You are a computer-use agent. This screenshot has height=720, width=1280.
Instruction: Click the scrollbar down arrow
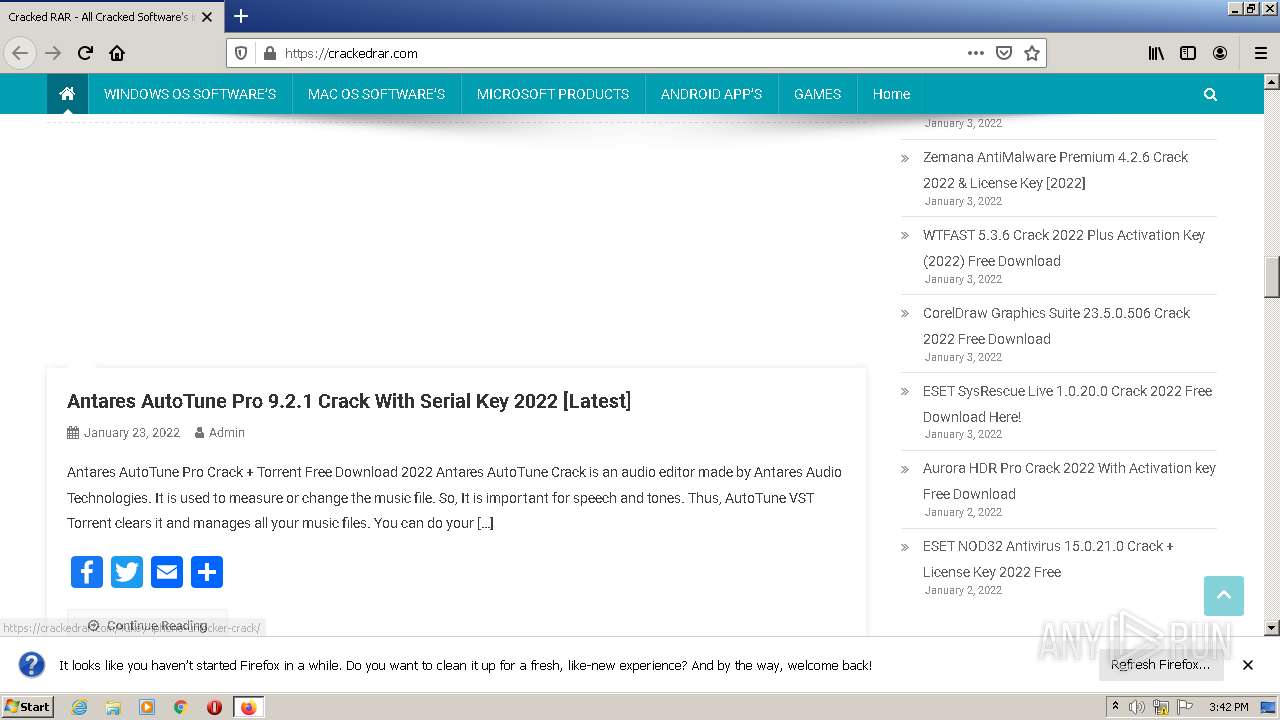click(x=1272, y=628)
